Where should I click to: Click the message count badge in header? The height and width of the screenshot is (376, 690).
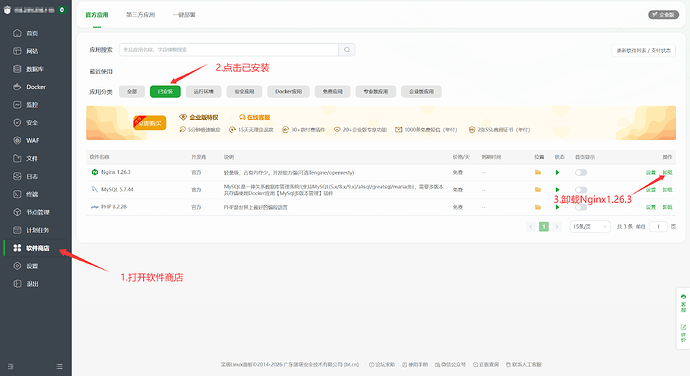click(62, 10)
